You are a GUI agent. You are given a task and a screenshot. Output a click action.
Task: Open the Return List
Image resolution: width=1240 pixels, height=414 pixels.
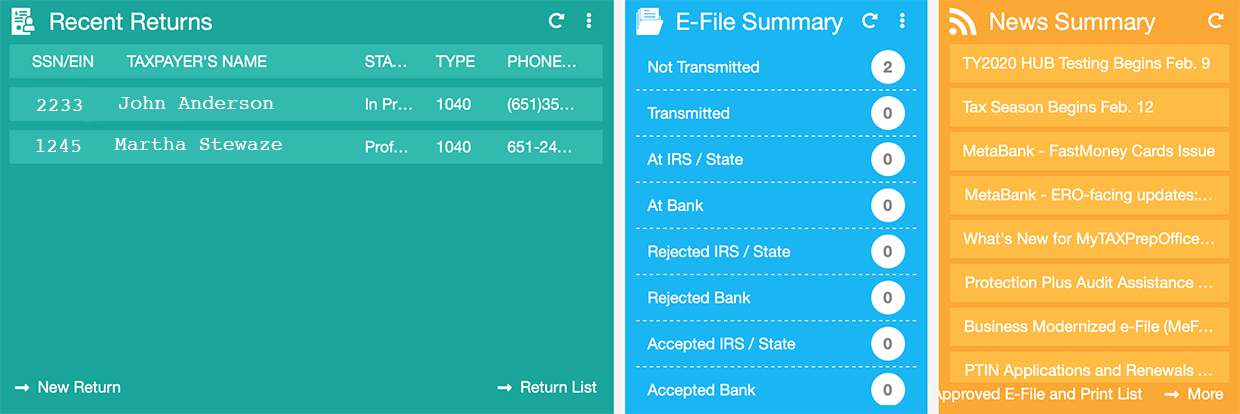[x=547, y=387]
